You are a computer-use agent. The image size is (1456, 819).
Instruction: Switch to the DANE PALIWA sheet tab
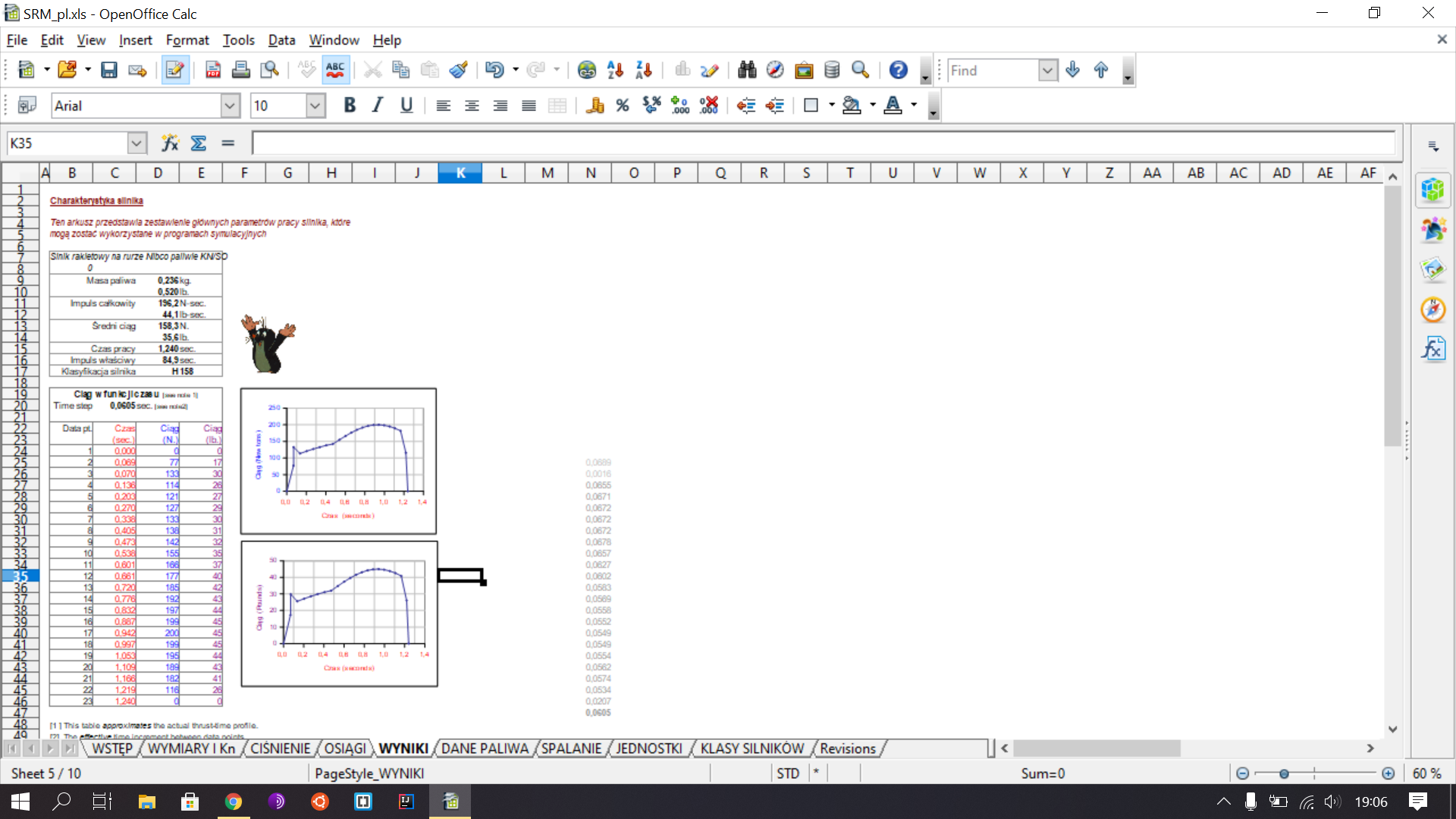tap(485, 749)
